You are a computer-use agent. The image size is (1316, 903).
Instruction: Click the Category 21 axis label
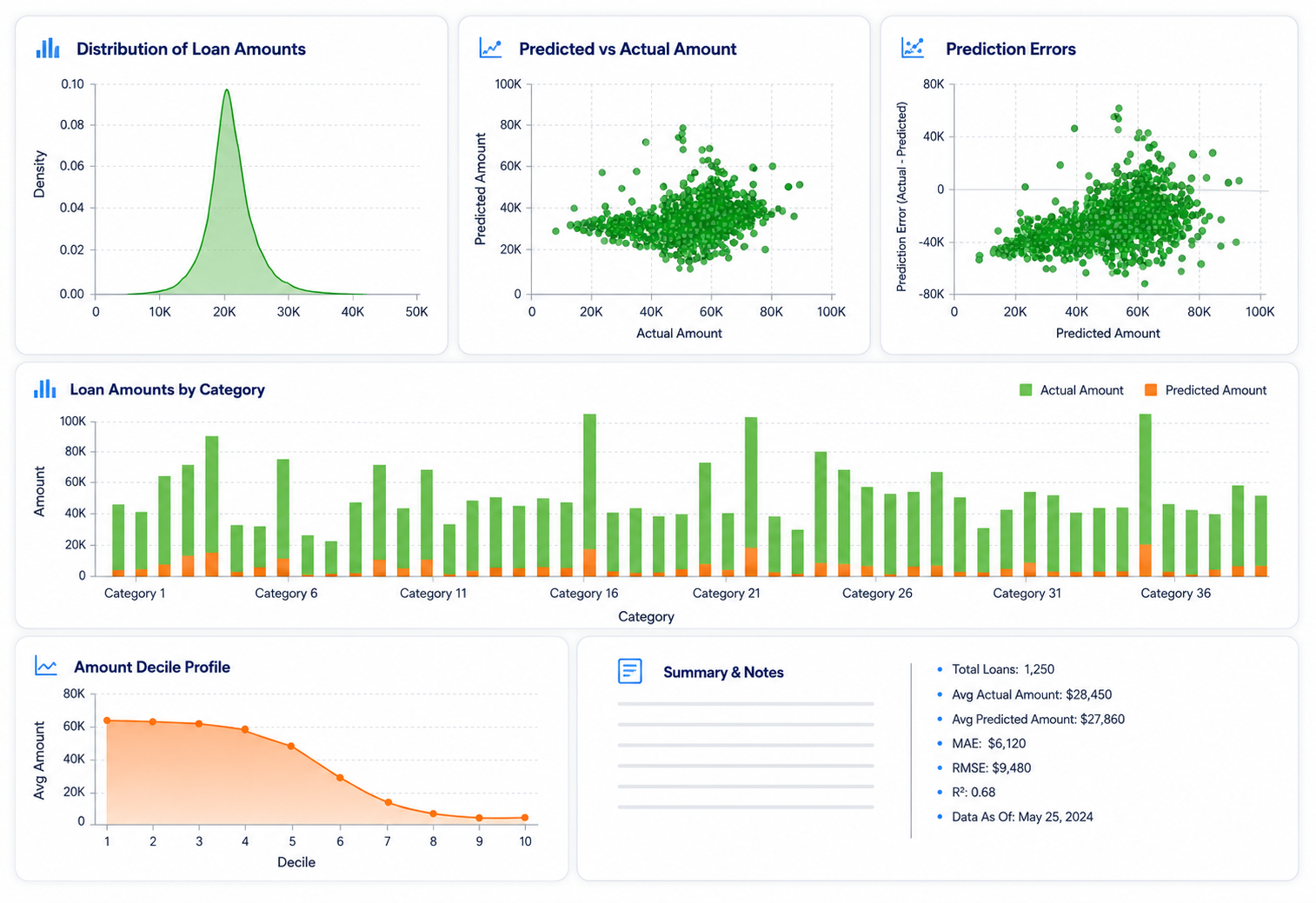pyautogui.click(x=726, y=594)
